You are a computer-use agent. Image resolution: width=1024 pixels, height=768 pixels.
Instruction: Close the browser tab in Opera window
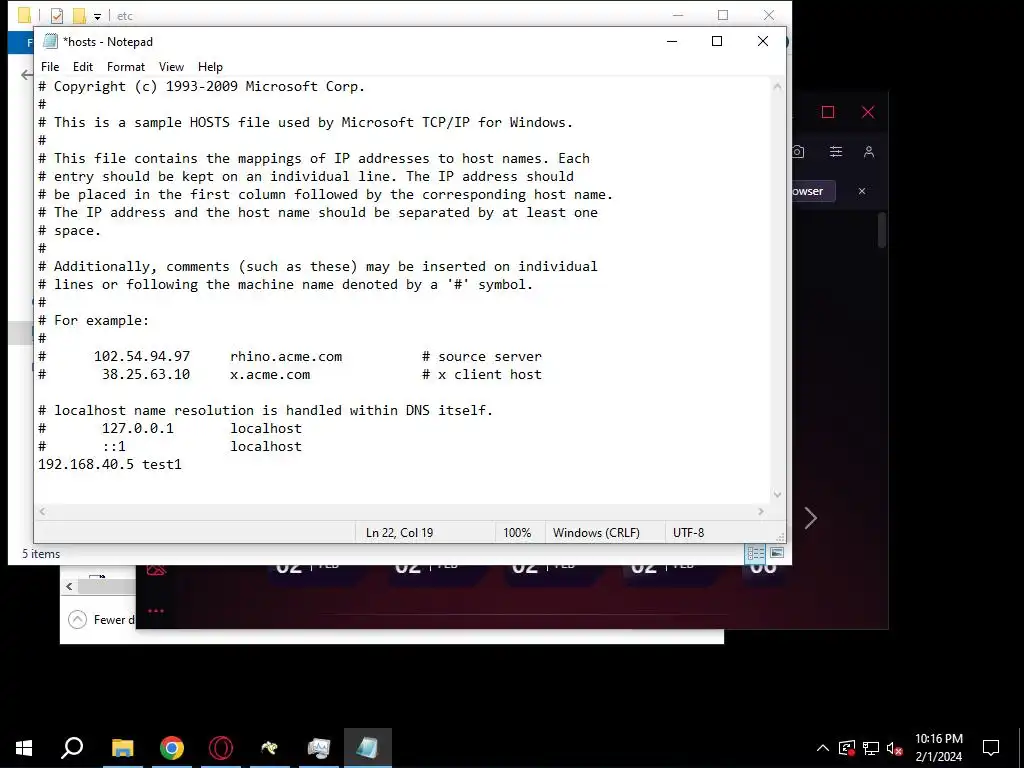[x=862, y=191]
